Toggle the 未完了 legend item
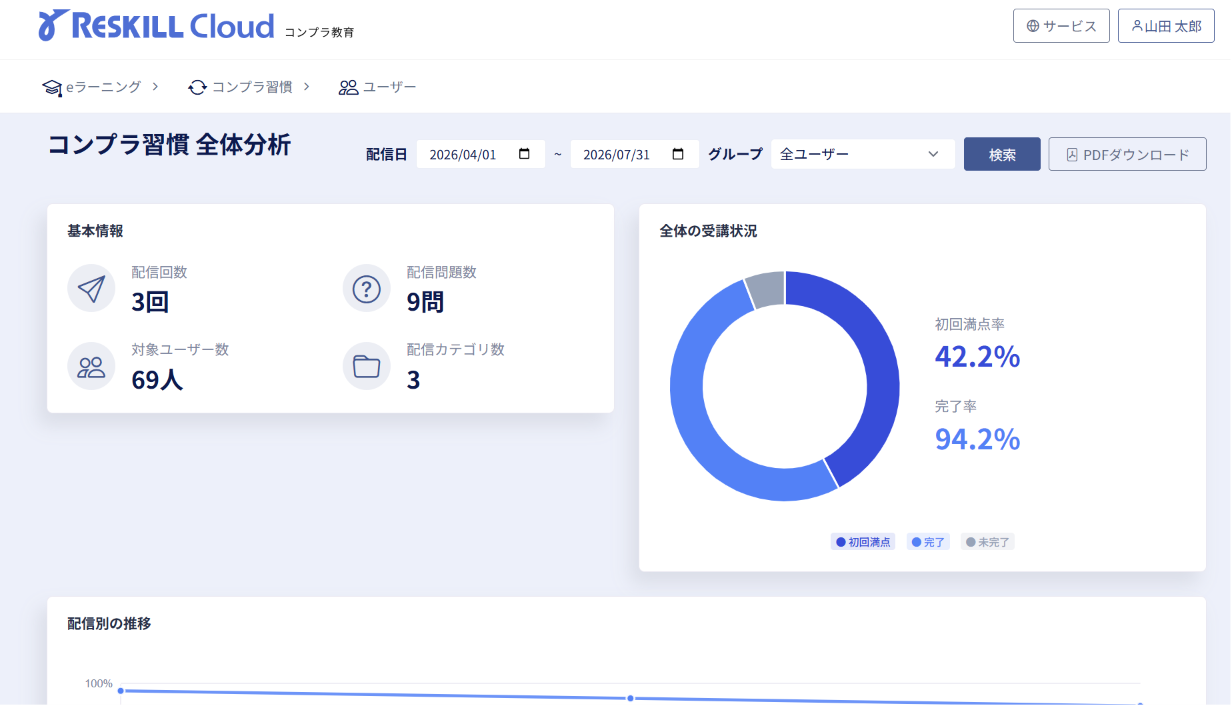1231x705 pixels. click(x=988, y=542)
